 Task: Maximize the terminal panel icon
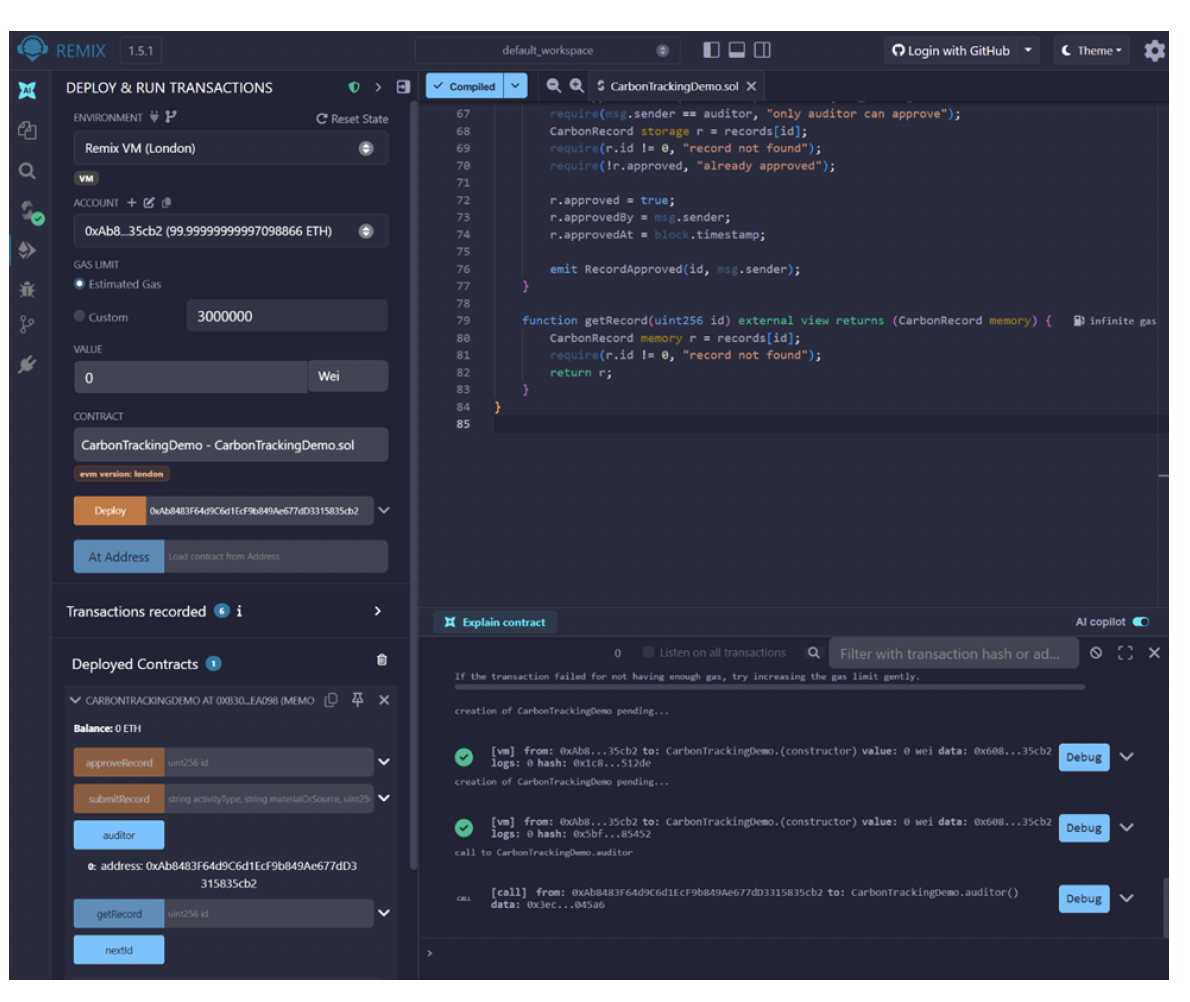(1125, 653)
